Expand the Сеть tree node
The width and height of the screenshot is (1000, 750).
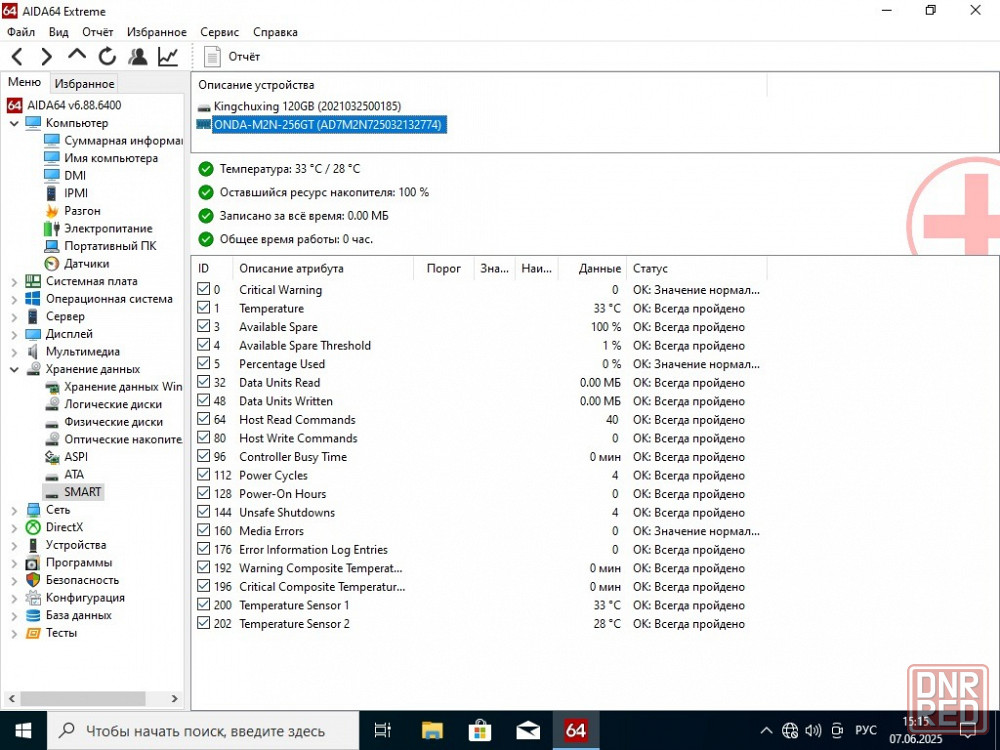[x=14, y=510]
